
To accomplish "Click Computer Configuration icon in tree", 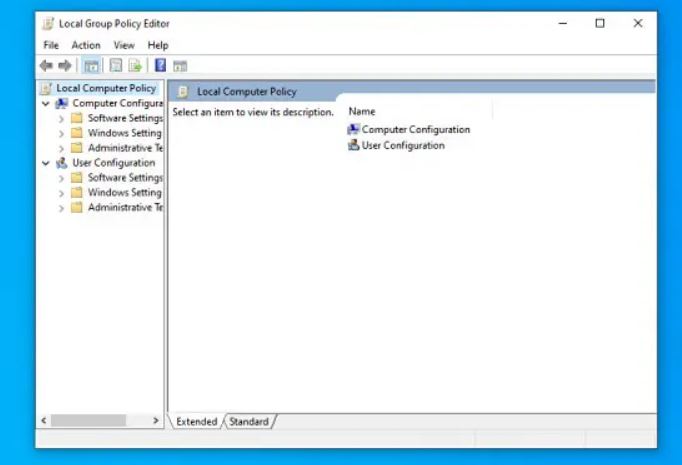I will coord(62,104).
